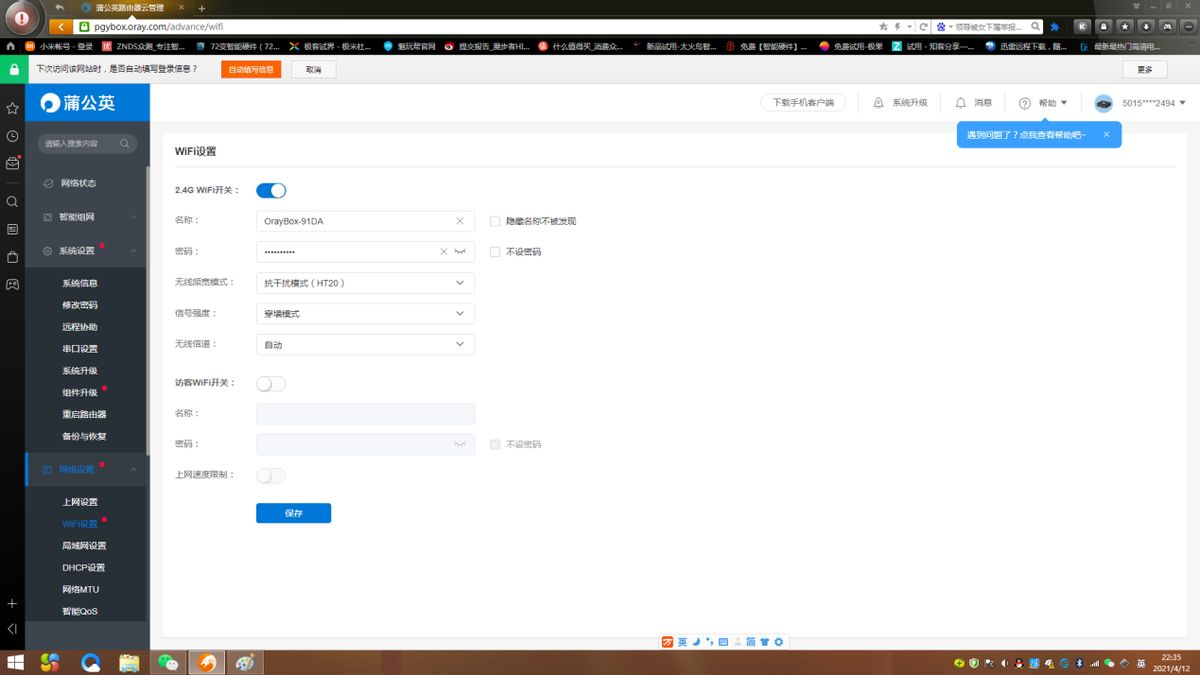Viewport: 1200px width, 675px height.
Task: Enable the 访客WiFi开关 switch
Action: pos(271,383)
